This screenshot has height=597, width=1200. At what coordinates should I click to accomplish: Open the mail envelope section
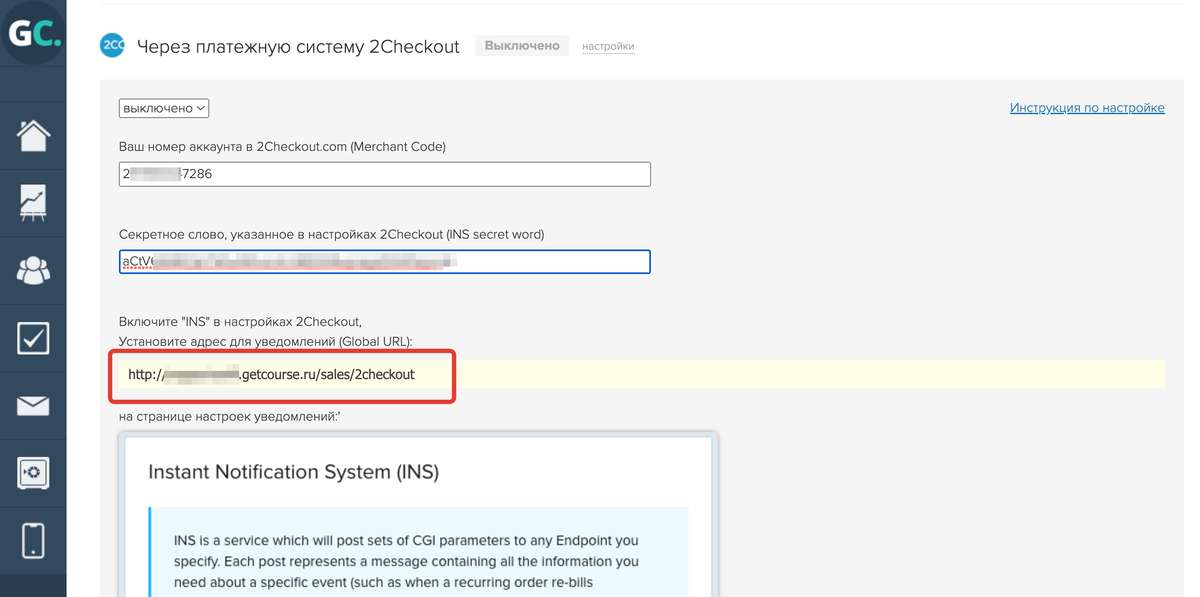coord(33,406)
